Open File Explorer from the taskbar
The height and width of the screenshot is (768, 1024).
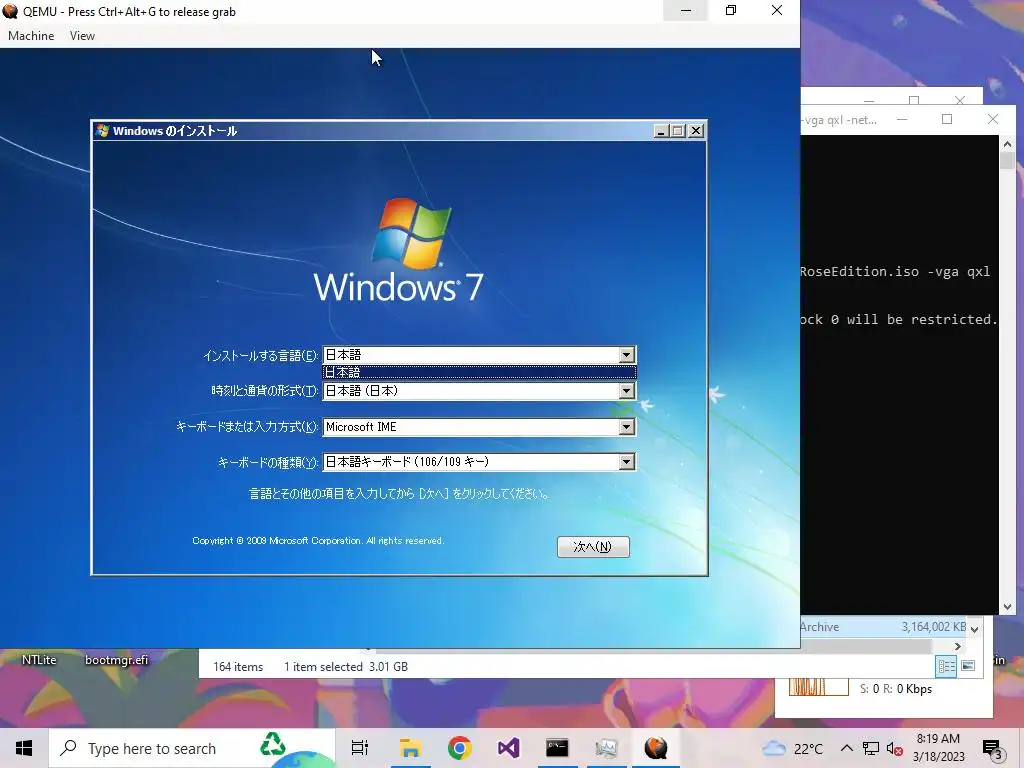(x=410, y=748)
